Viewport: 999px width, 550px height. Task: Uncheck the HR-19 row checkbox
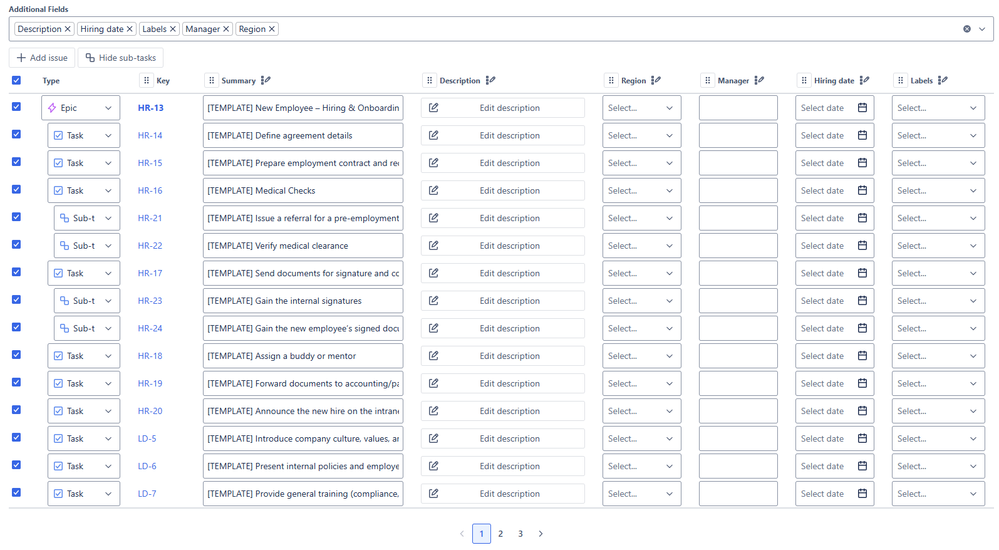click(17, 382)
